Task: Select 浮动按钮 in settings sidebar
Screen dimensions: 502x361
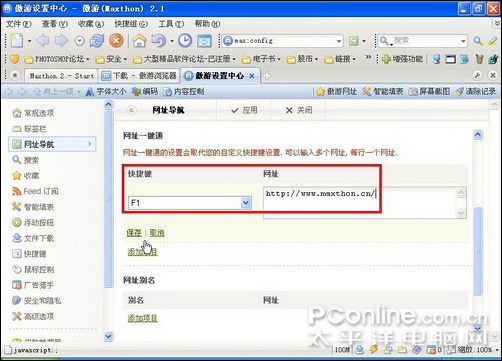Action: (x=33, y=222)
